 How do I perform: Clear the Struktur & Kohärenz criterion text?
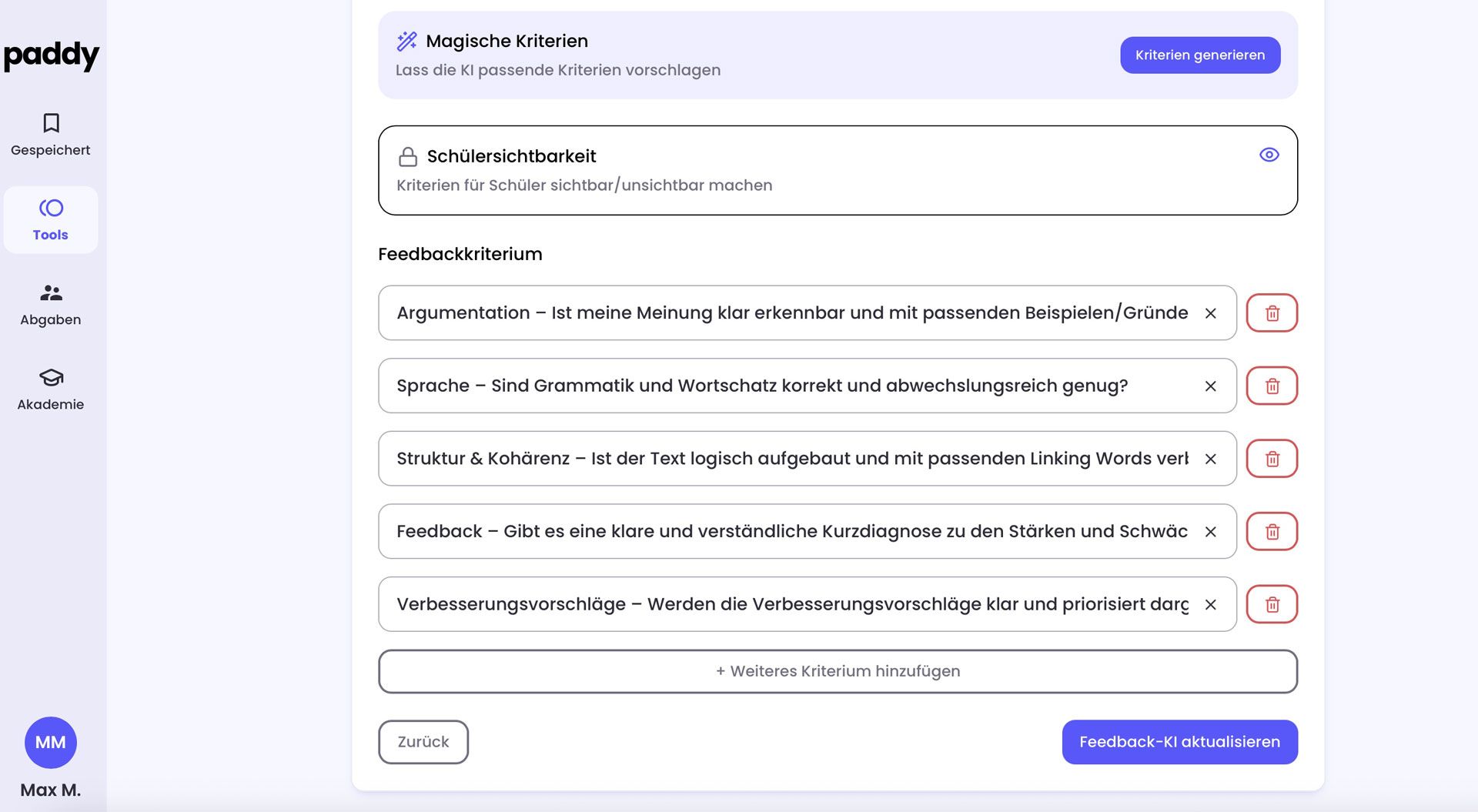click(1211, 459)
